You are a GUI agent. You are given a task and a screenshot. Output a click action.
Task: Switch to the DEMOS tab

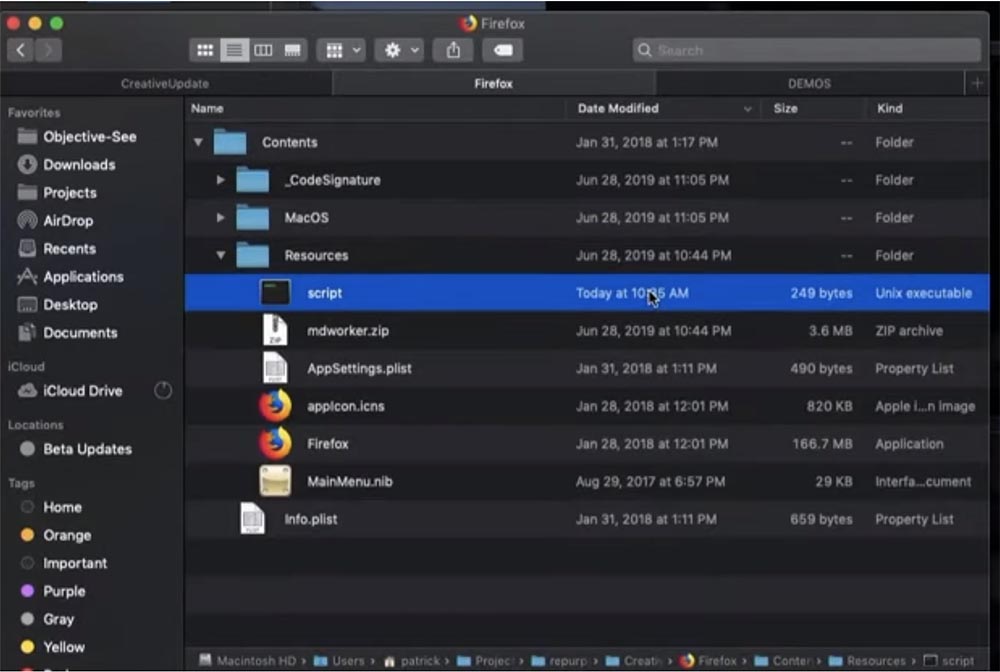pyautogui.click(x=809, y=83)
